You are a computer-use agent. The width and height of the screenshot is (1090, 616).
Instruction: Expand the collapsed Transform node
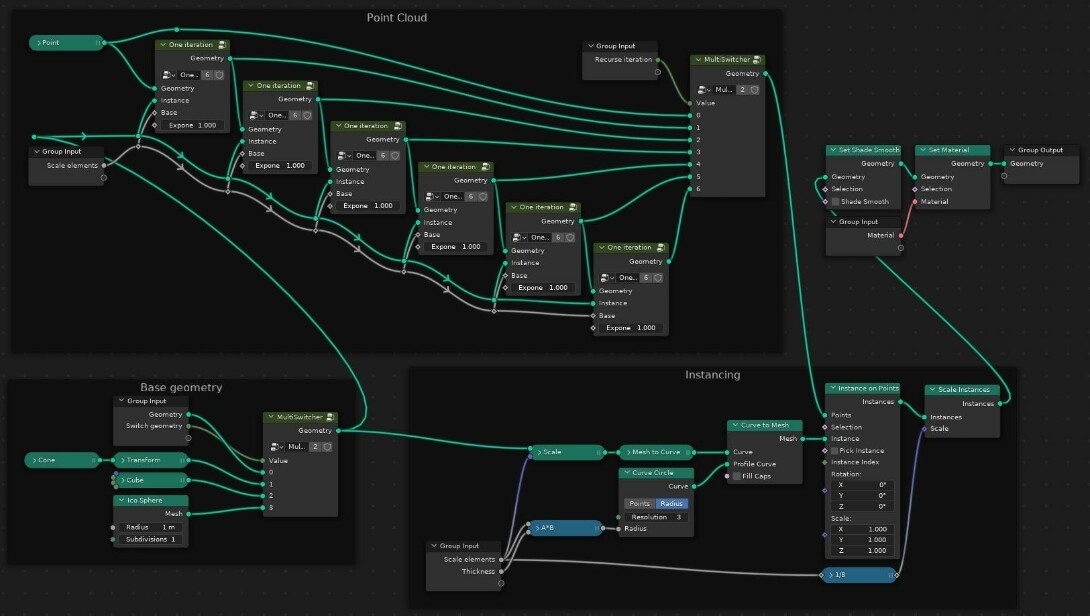[x=122, y=460]
